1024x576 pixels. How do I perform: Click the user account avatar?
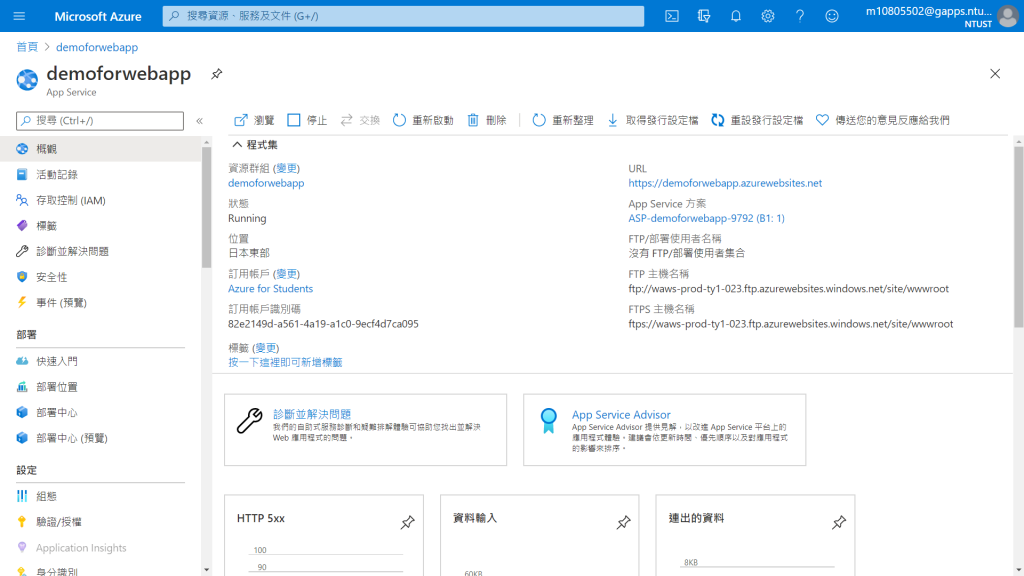click(x=1008, y=16)
